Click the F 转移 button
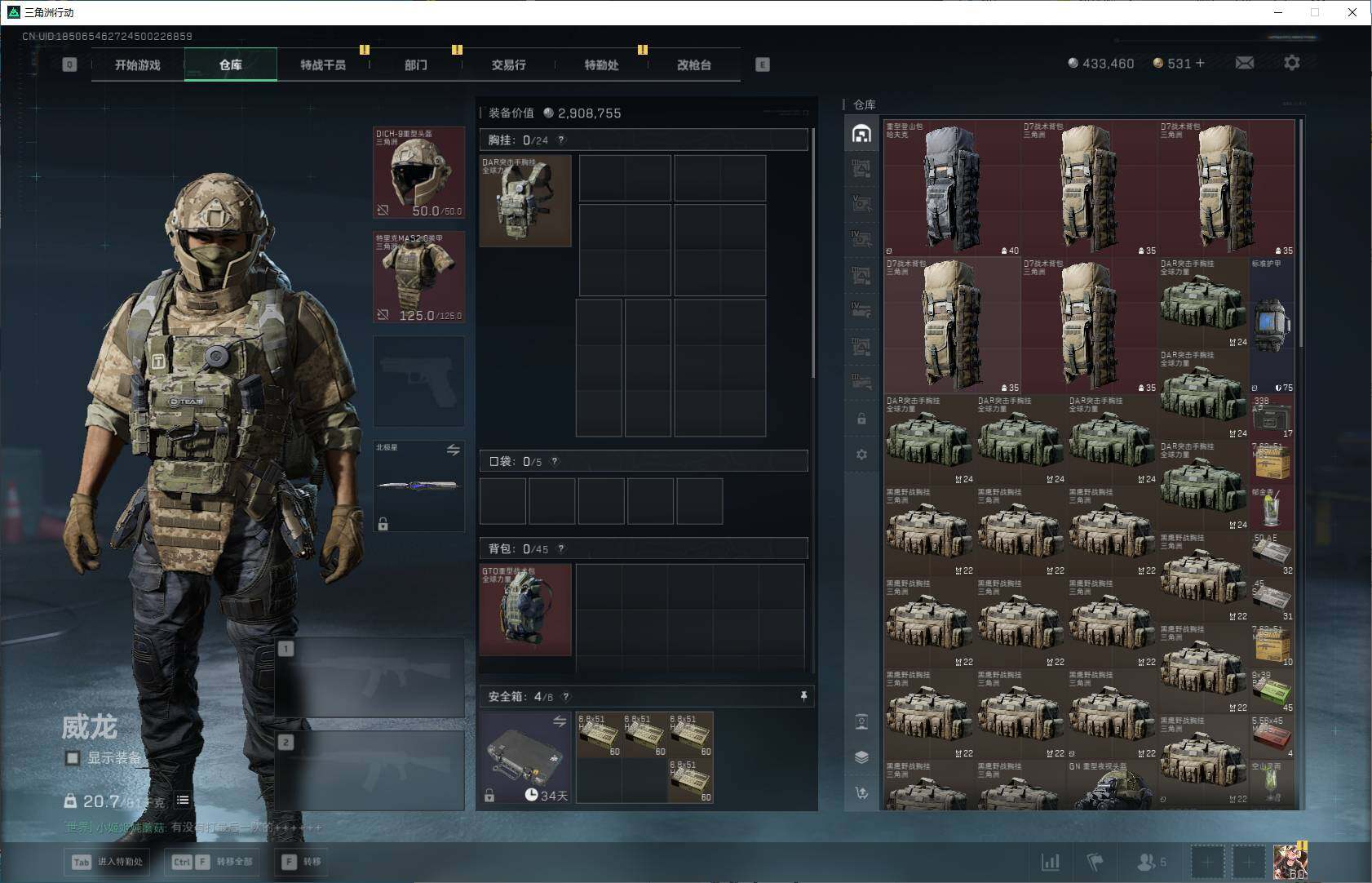 point(302,862)
